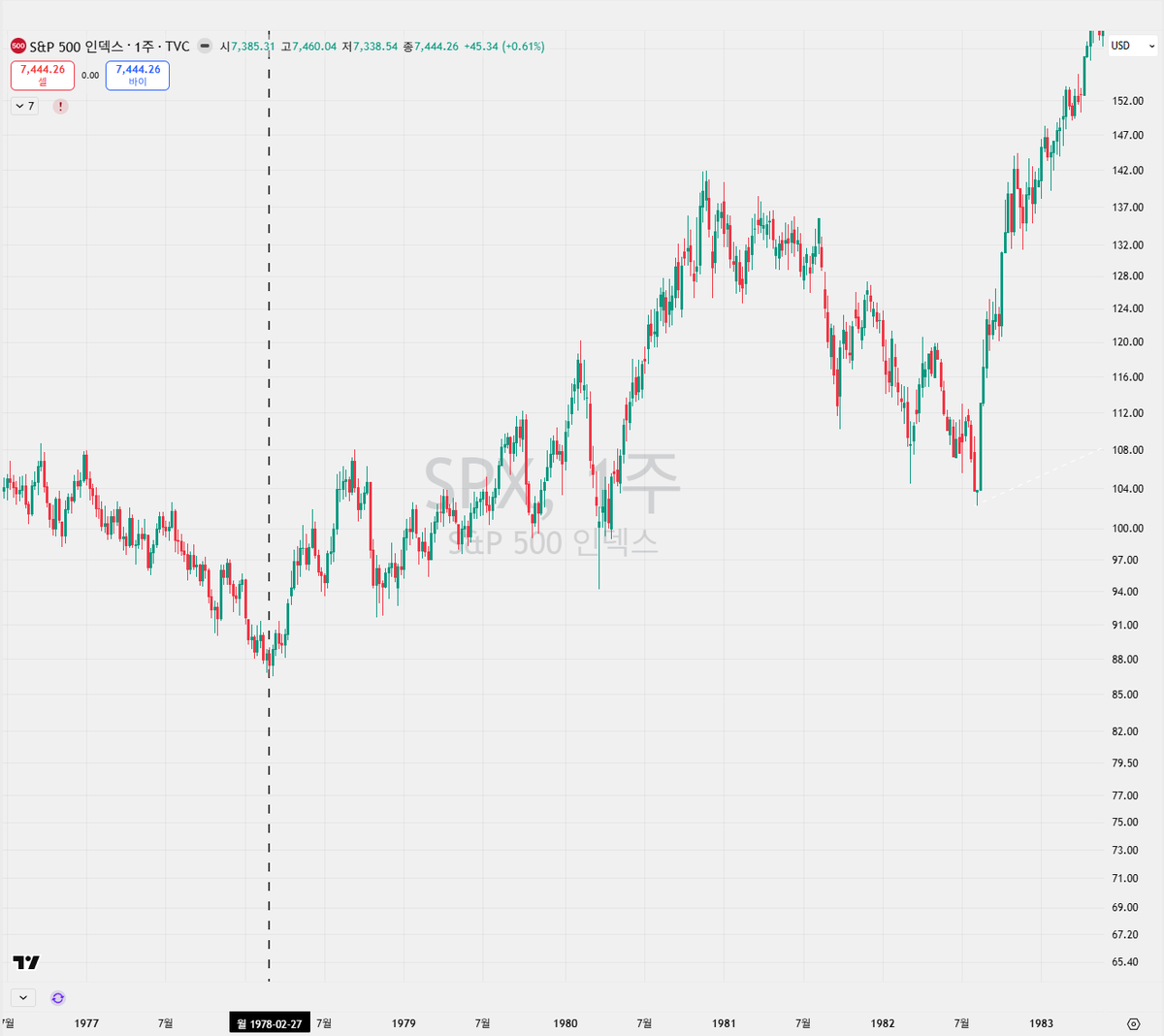1164x1036 pixels.
Task: Collapse the bottom pane chevron button
Action: pos(23,998)
